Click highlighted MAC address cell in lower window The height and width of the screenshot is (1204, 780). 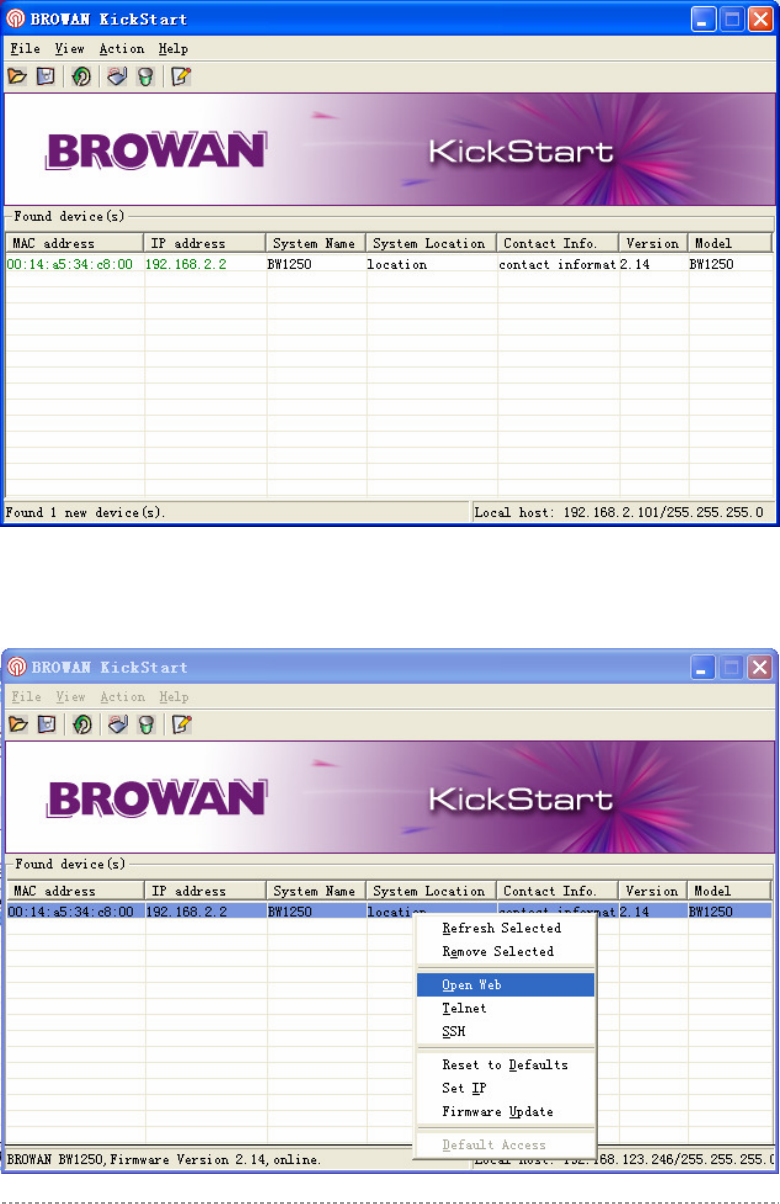[x=70, y=912]
